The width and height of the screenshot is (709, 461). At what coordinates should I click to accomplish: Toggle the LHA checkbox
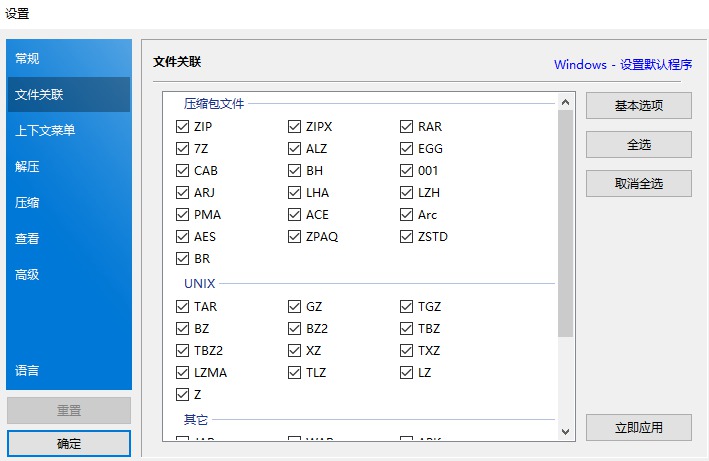[x=294, y=193]
